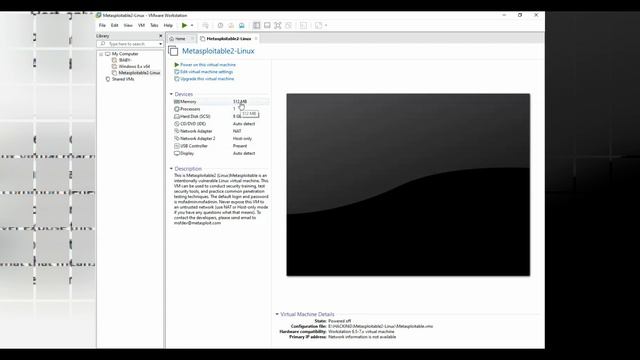Open the power options dropdown arrow
This screenshot has height=360, width=640.
(192, 25)
